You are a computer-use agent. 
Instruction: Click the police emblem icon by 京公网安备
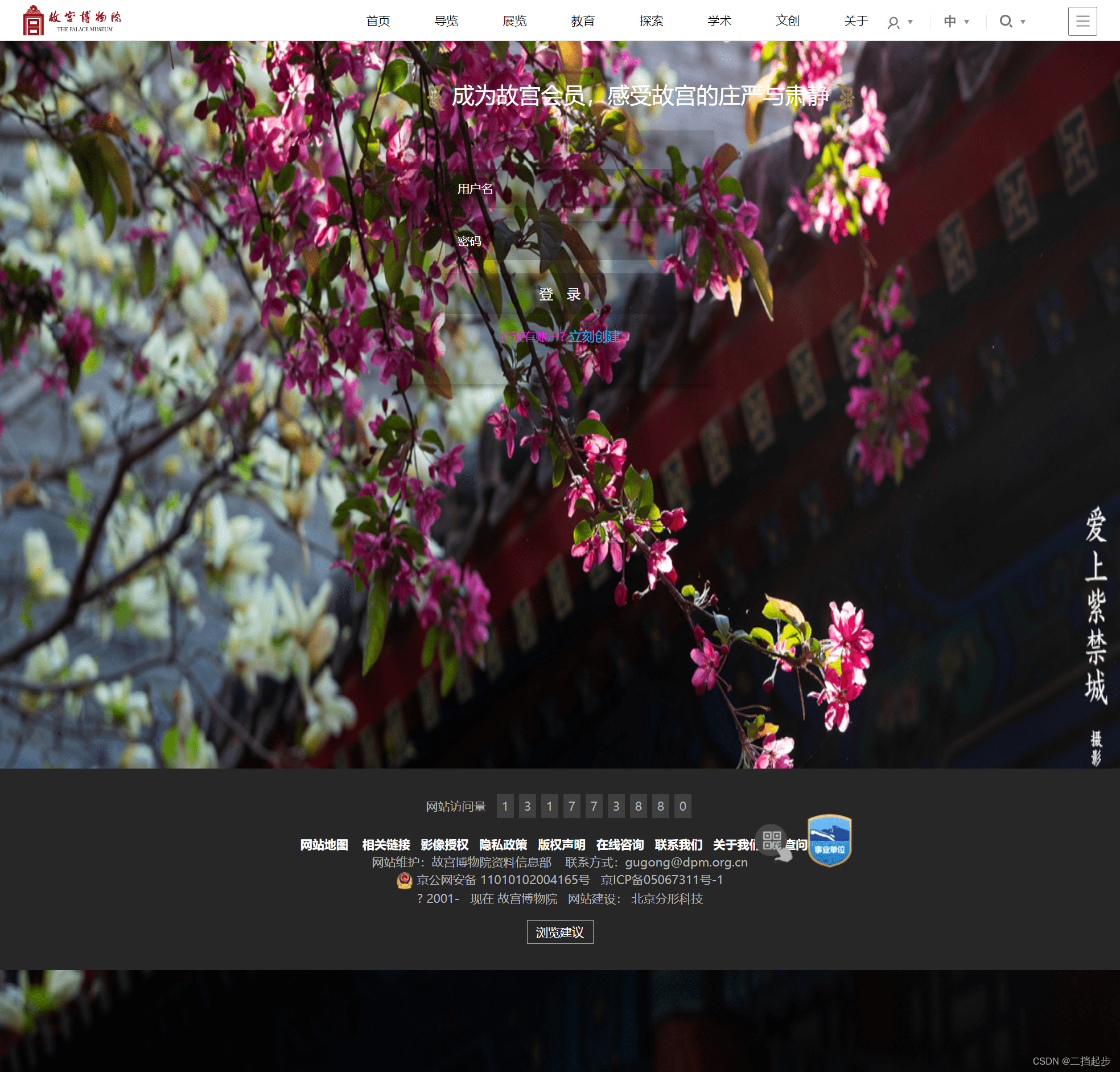pyautogui.click(x=405, y=881)
